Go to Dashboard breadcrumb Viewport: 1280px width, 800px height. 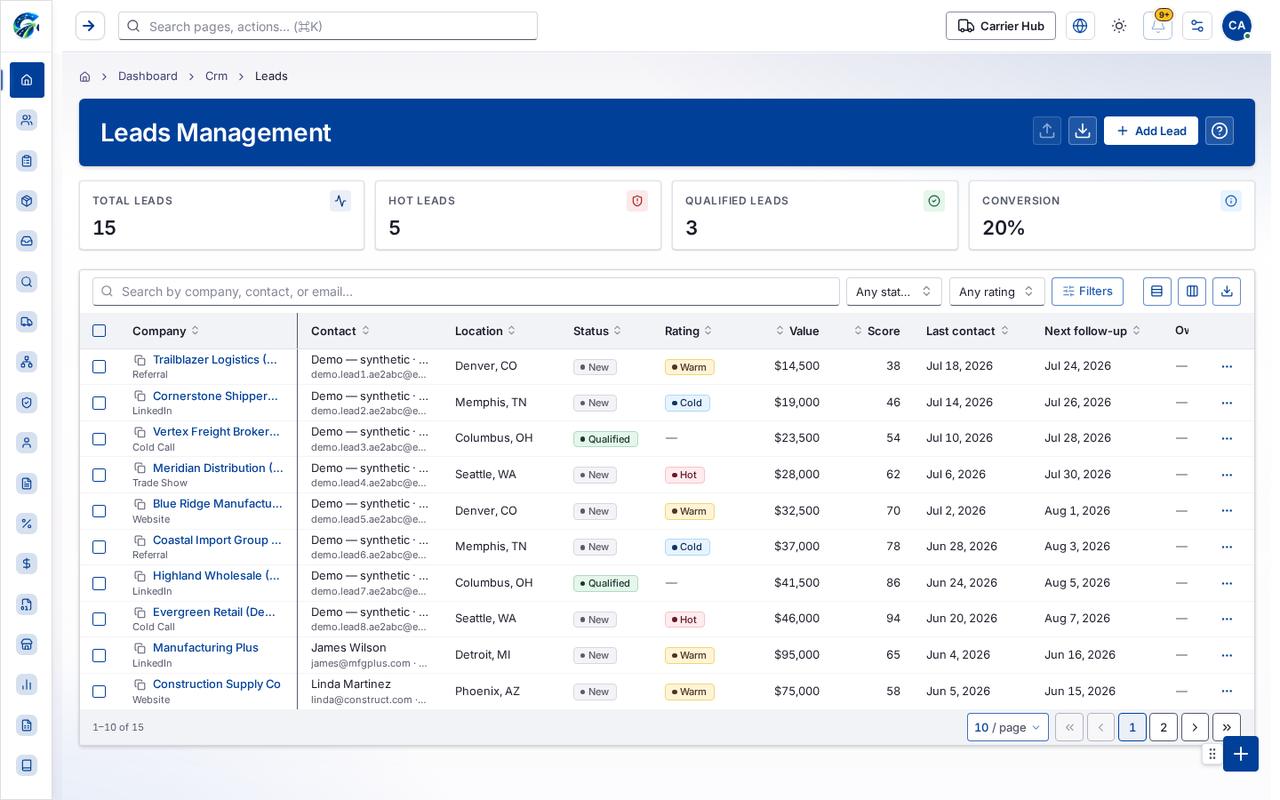point(148,76)
